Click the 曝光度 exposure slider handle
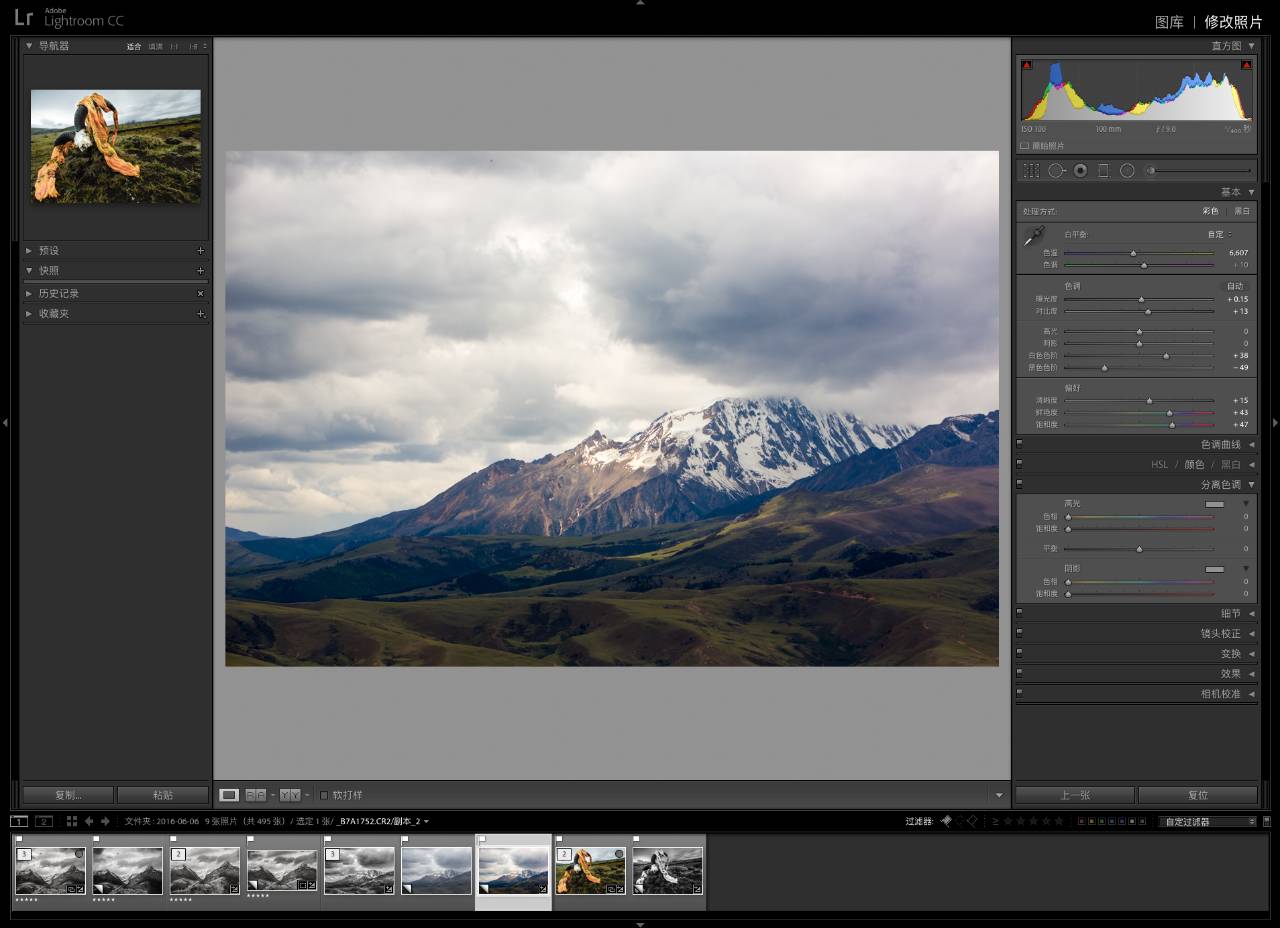The height and width of the screenshot is (928, 1280). pyautogui.click(x=1141, y=299)
